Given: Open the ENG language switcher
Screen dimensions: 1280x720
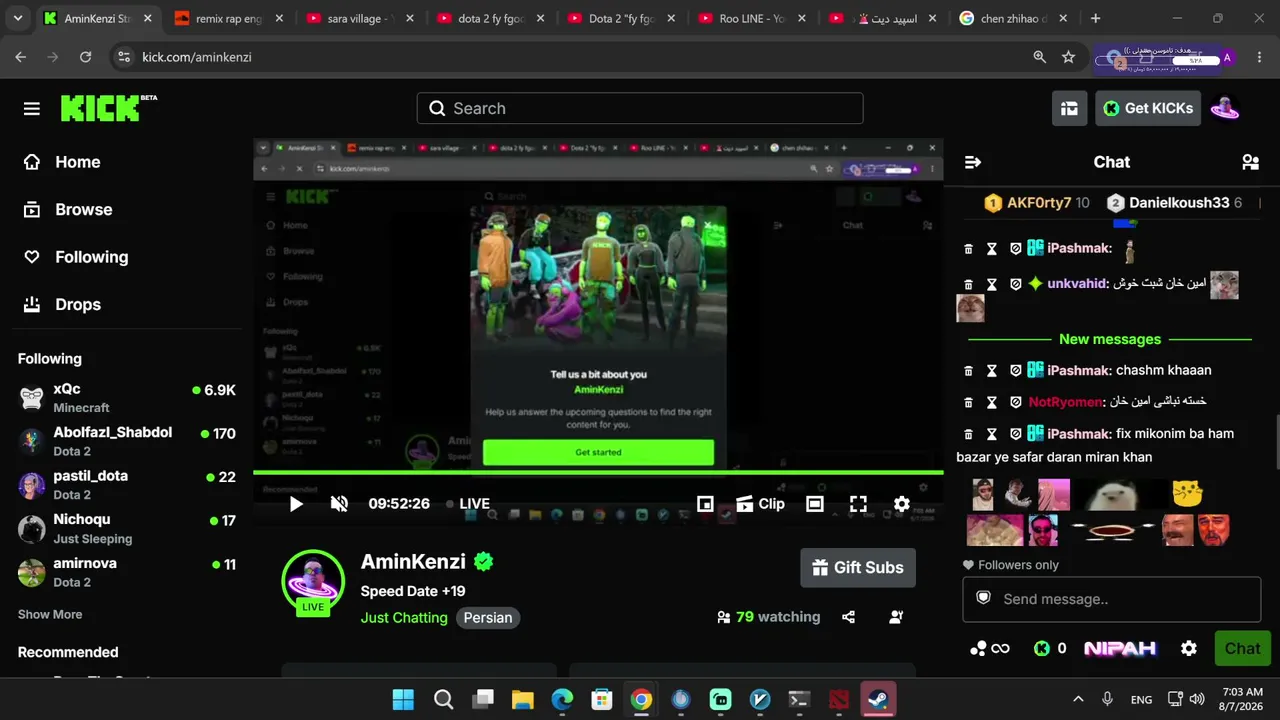Looking at the screenshot, I should coord(1141,699).
